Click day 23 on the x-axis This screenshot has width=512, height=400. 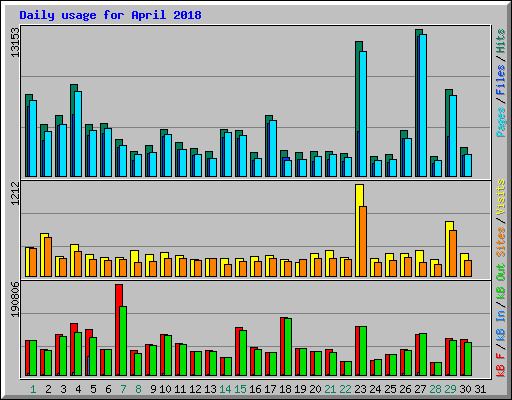[360, 389]
